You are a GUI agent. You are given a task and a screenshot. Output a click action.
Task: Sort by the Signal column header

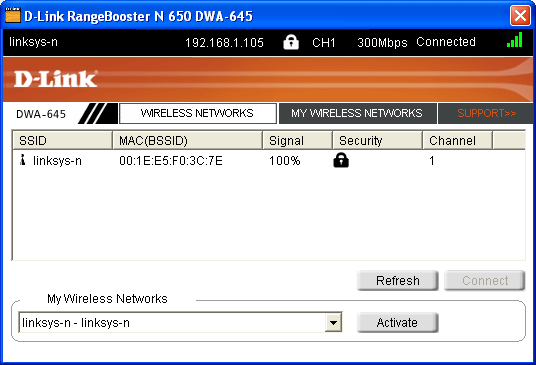pyautogui.click(x=298, y=140)
